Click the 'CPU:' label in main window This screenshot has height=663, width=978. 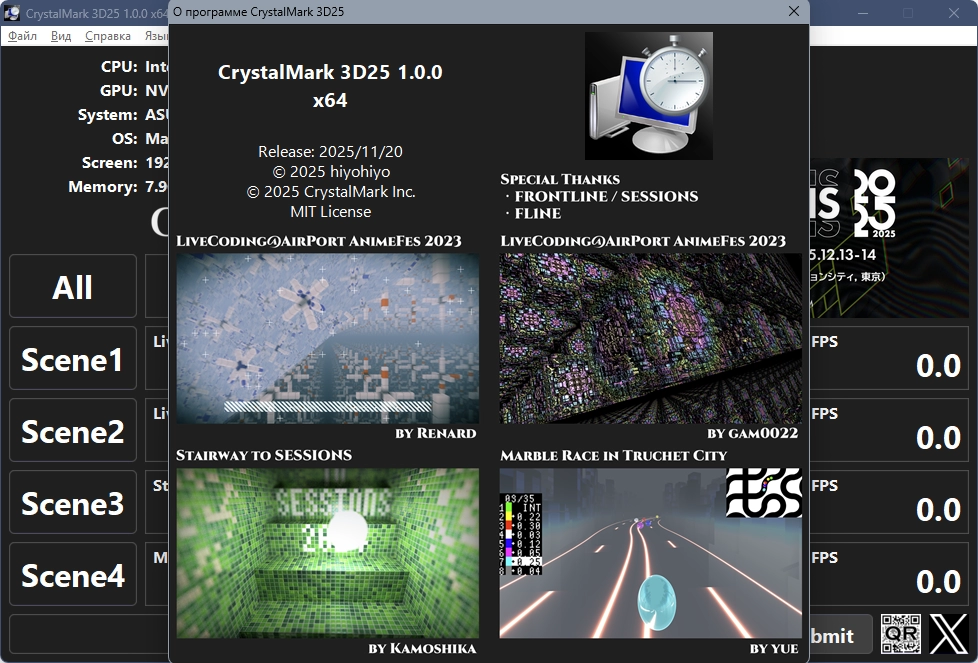[119, 67]
